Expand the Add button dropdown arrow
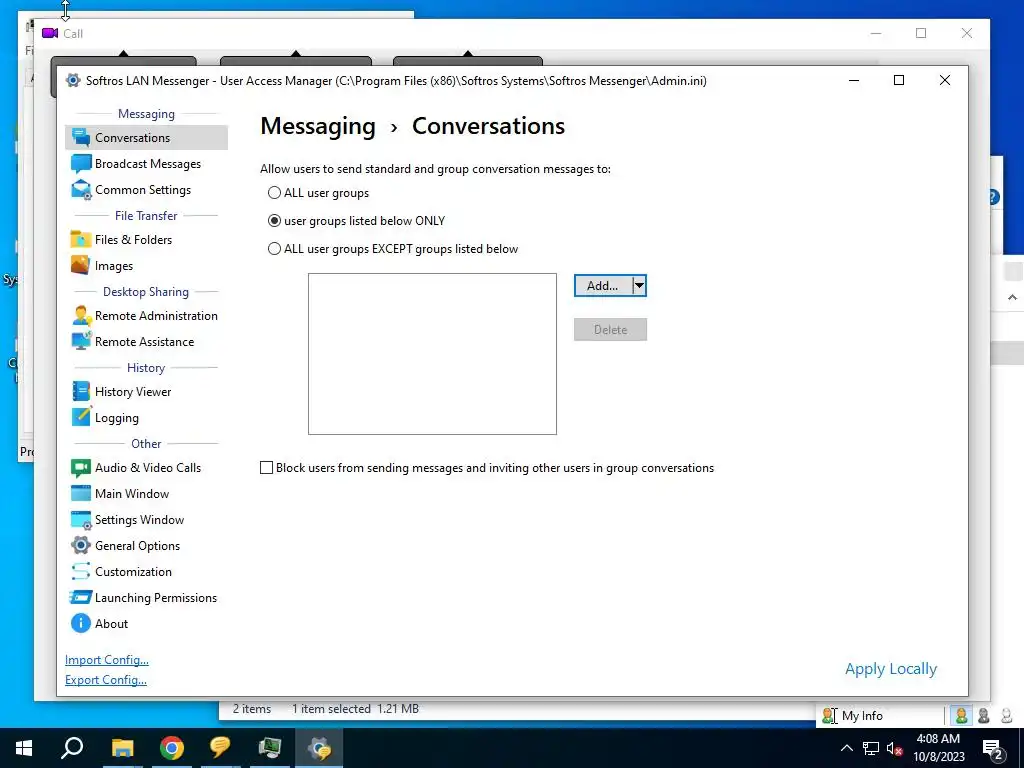1024x768 pixels. tap(639, 285)
